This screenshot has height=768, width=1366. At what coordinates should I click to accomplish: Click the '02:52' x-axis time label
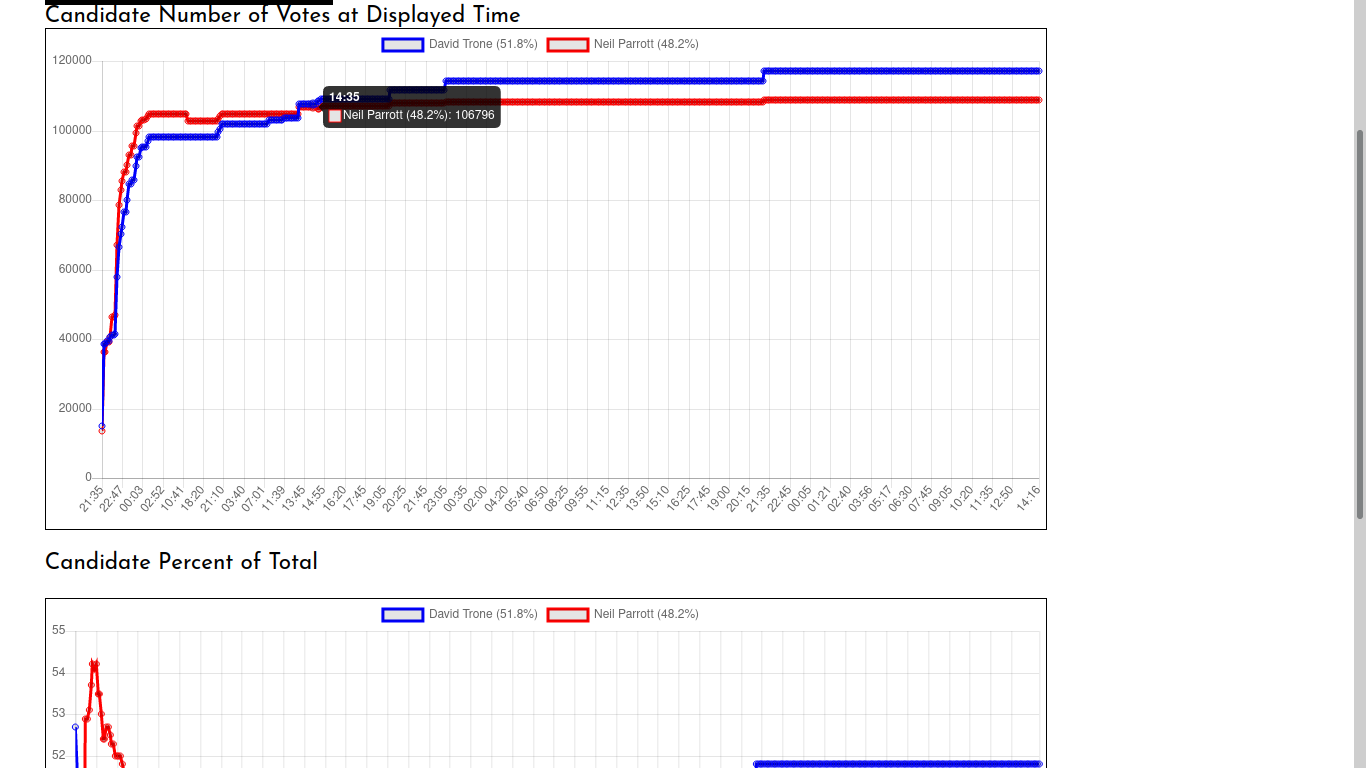(x=153, y=497)
